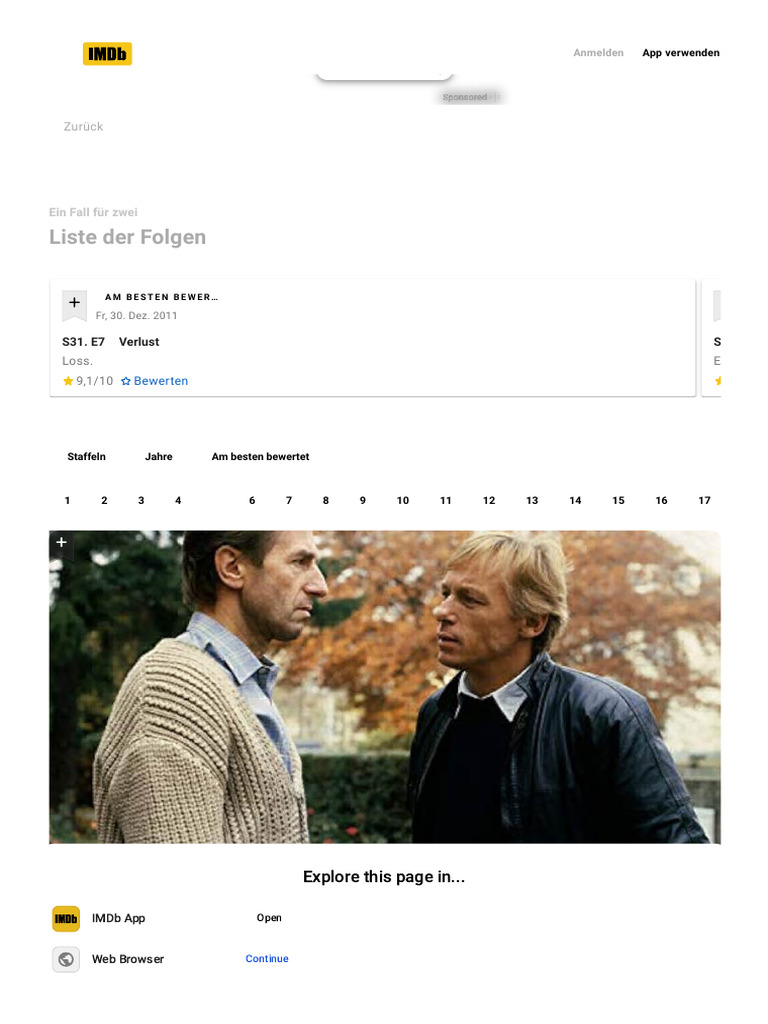The height and width of the screenshot is (1024, 768).
Task: Click the gold rating star 9,1/10
Action: (x=68, y=381)
